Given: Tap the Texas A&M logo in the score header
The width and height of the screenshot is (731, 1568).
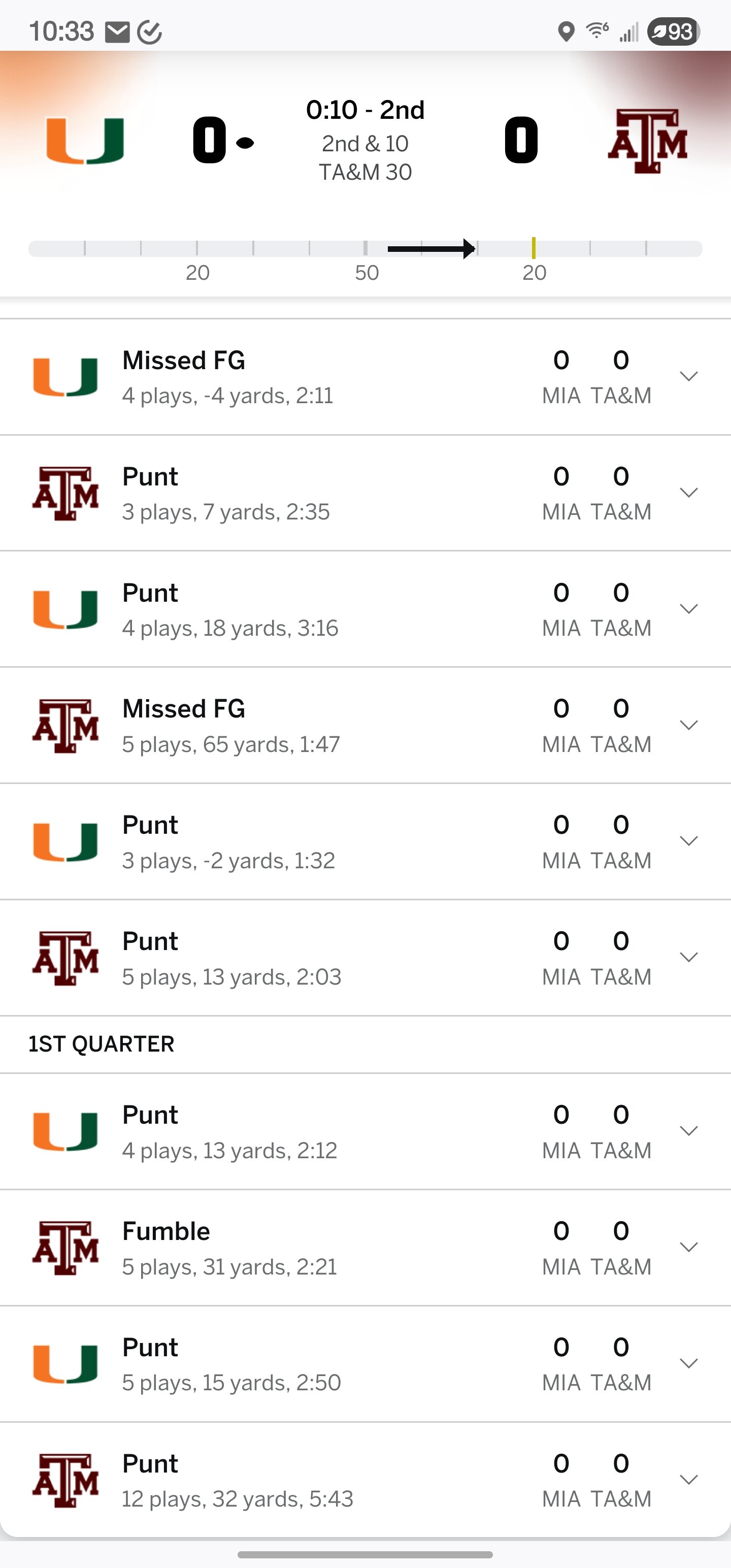Looking at the screenshot, I should [648, 141].
